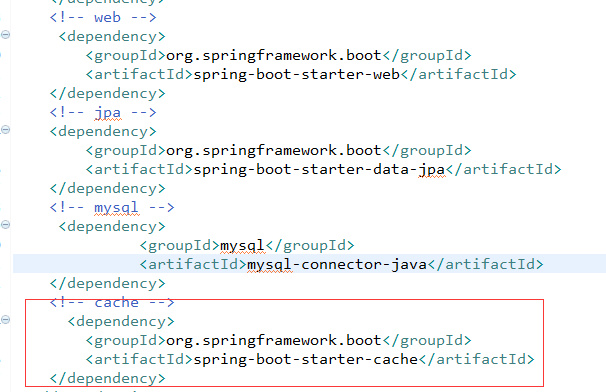The width and height of the screenshot is (606, 392).
Task: Collapse the web dependency fold toggle
Action: coord(5,35)
